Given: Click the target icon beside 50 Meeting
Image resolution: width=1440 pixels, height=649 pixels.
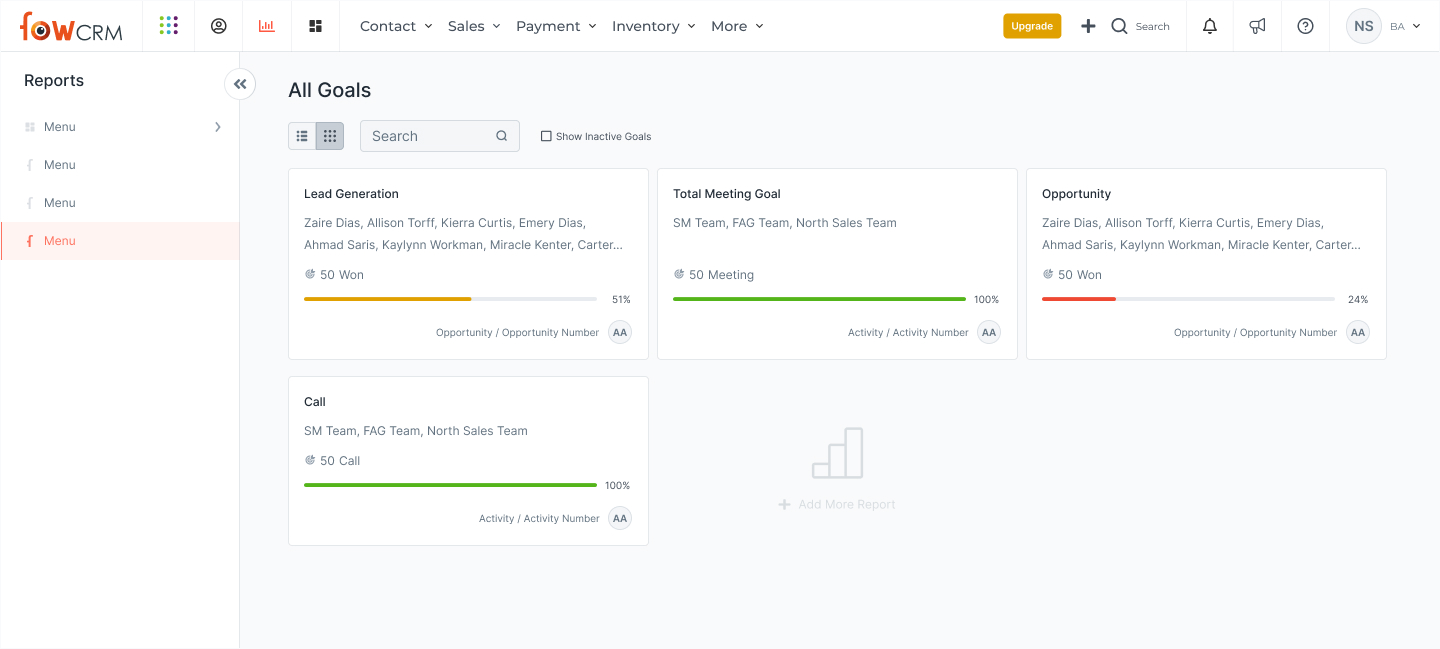Looking at the screenshot, I should (x=679, y=274).
